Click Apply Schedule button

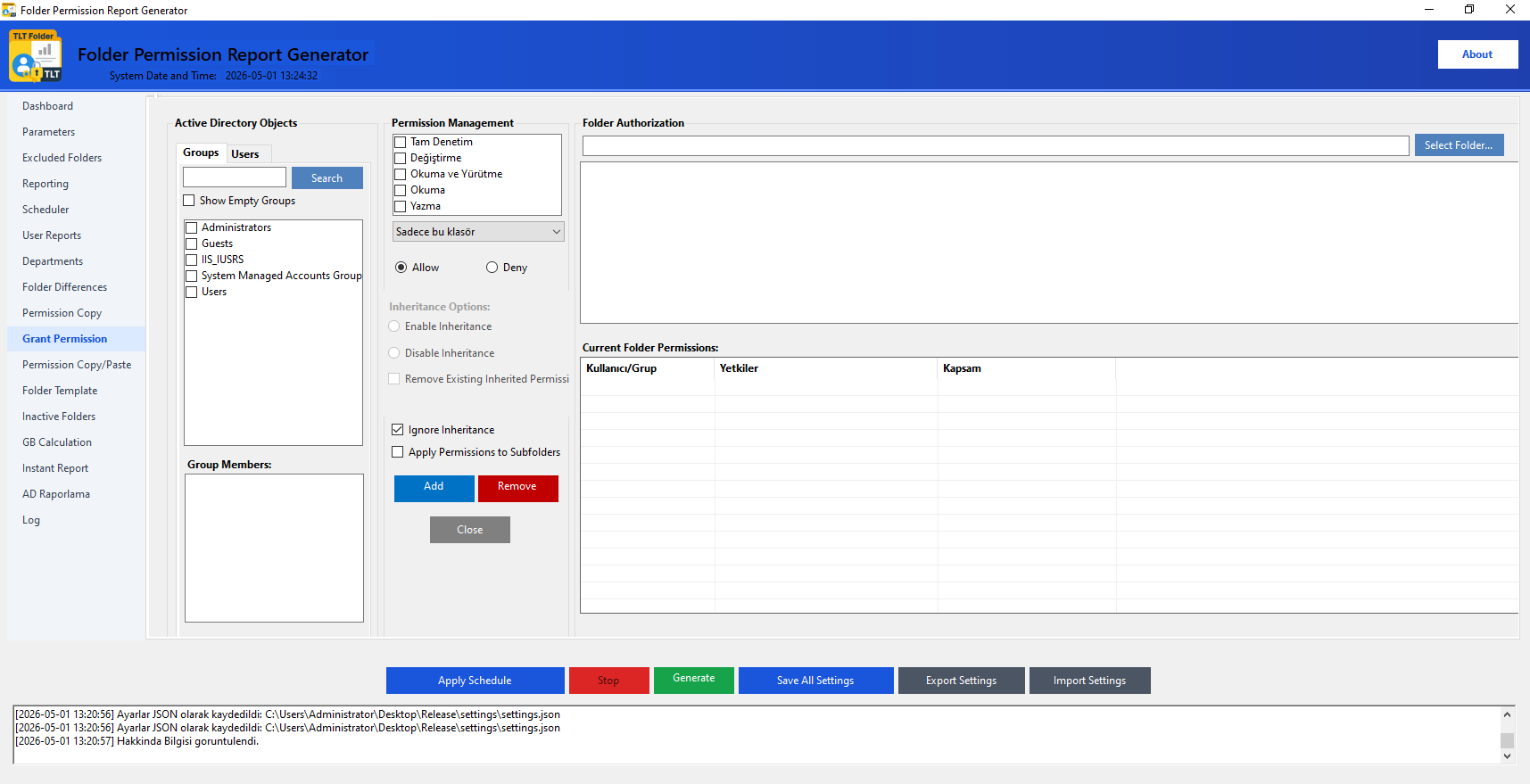475,681
